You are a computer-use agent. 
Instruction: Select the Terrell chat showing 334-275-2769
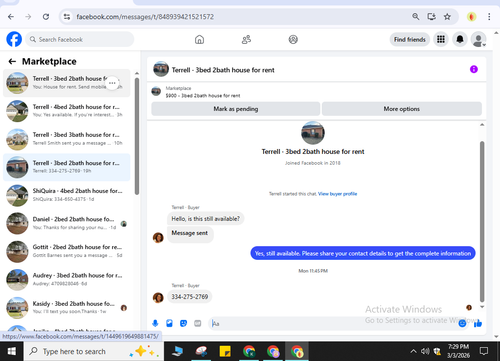point(66,167)
